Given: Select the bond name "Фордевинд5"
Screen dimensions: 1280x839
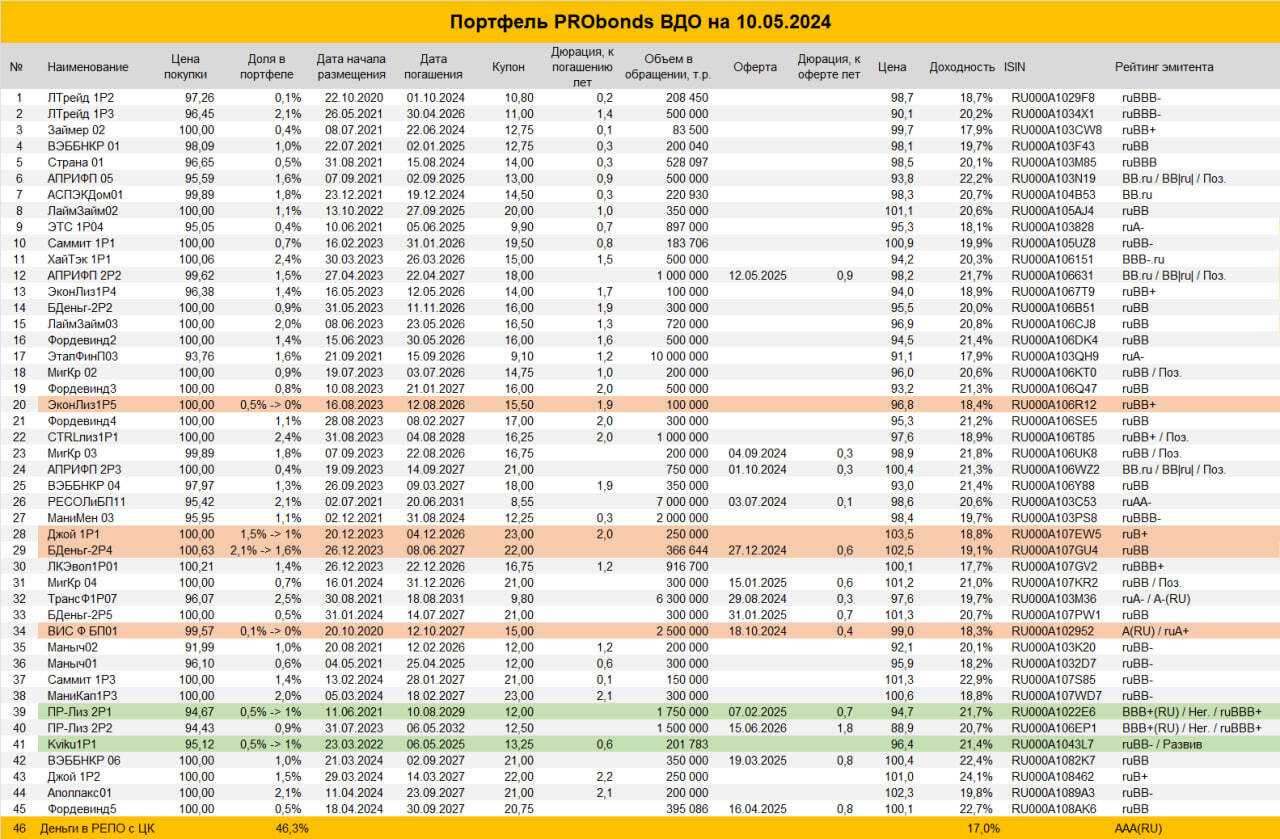Looking at the screenshot, I should pyautogui.click(x=82, y=808).
